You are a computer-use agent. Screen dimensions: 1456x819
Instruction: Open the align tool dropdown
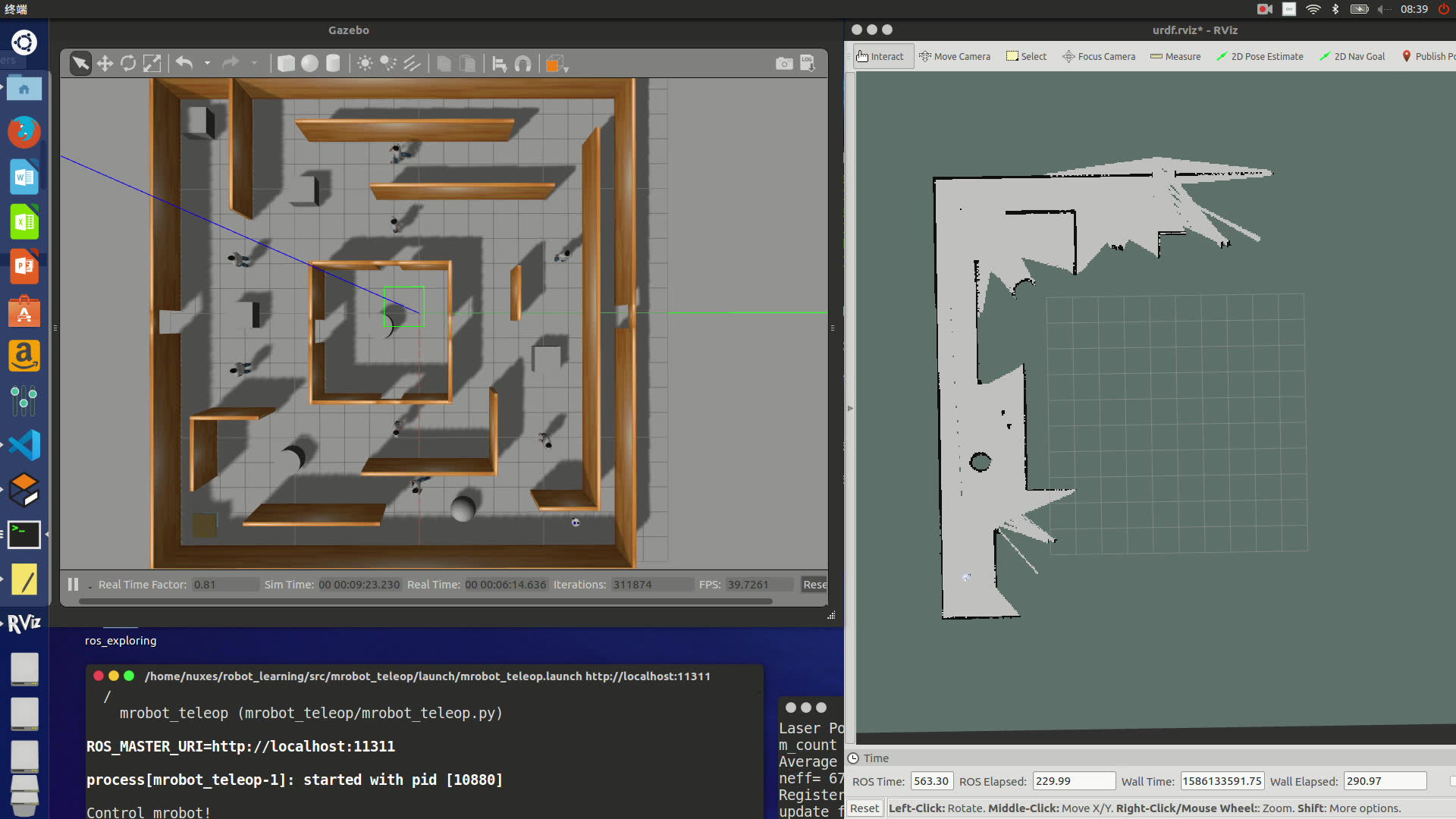(499, 64)
